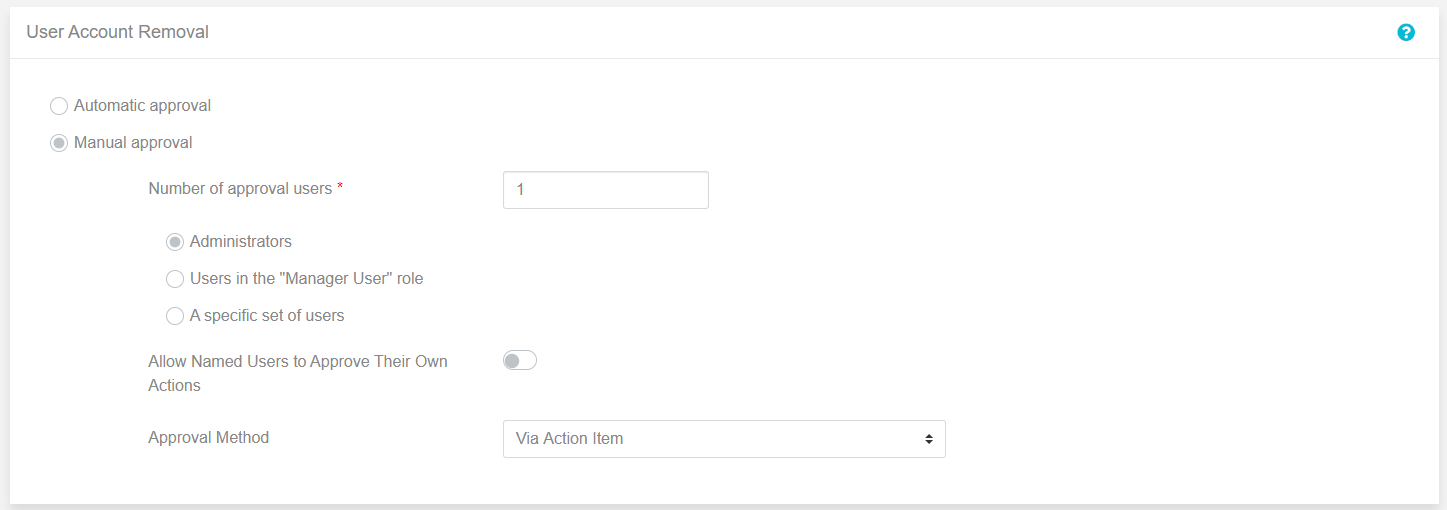Pick the A specific set of users circle
1447x510 pixels.
pyautogui.click(x=175, y=316)
